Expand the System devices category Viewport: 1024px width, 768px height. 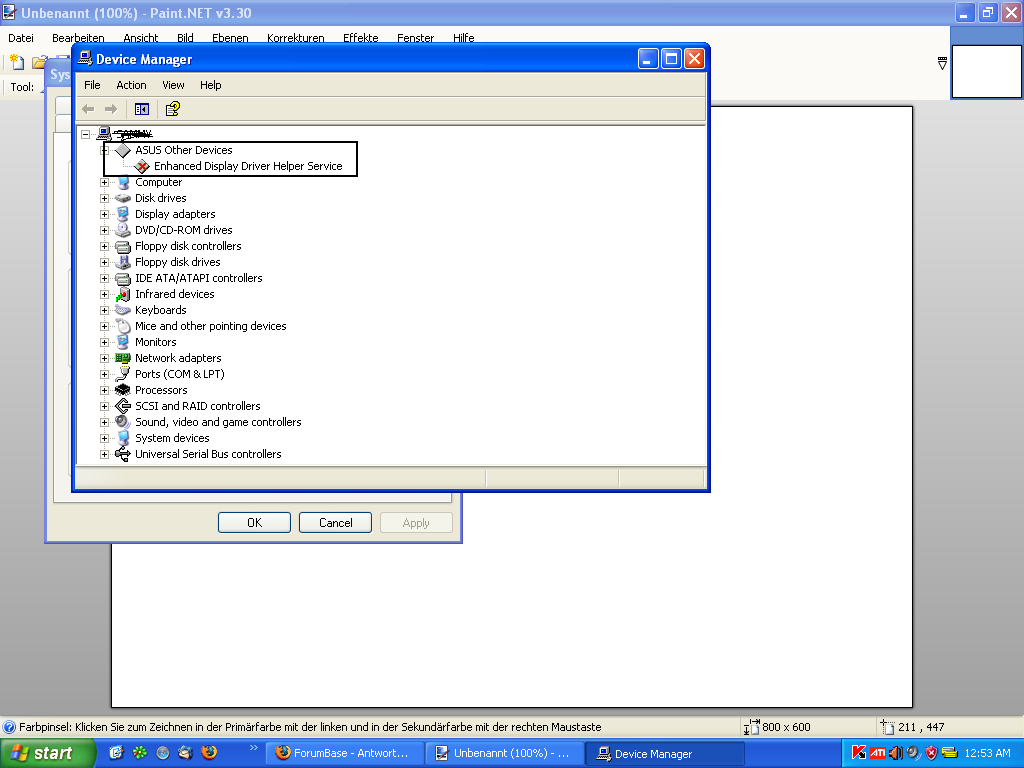pyautogui.click(x=104, y=438)
